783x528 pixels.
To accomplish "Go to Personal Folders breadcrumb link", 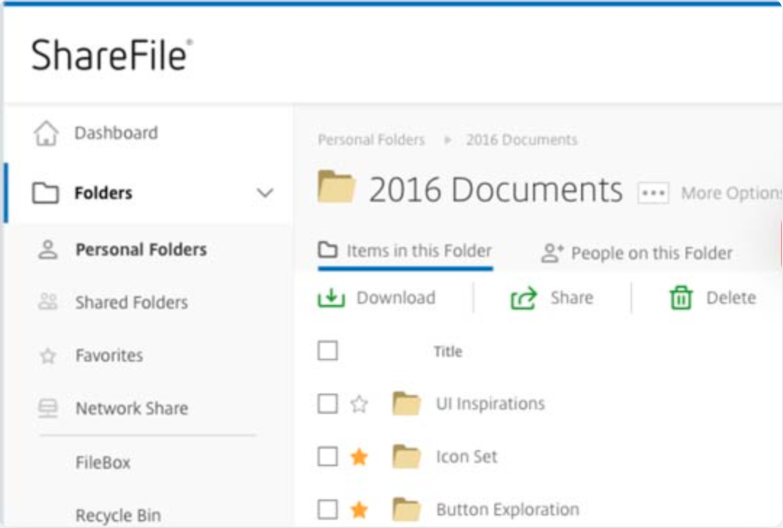I will coord(371,140).
